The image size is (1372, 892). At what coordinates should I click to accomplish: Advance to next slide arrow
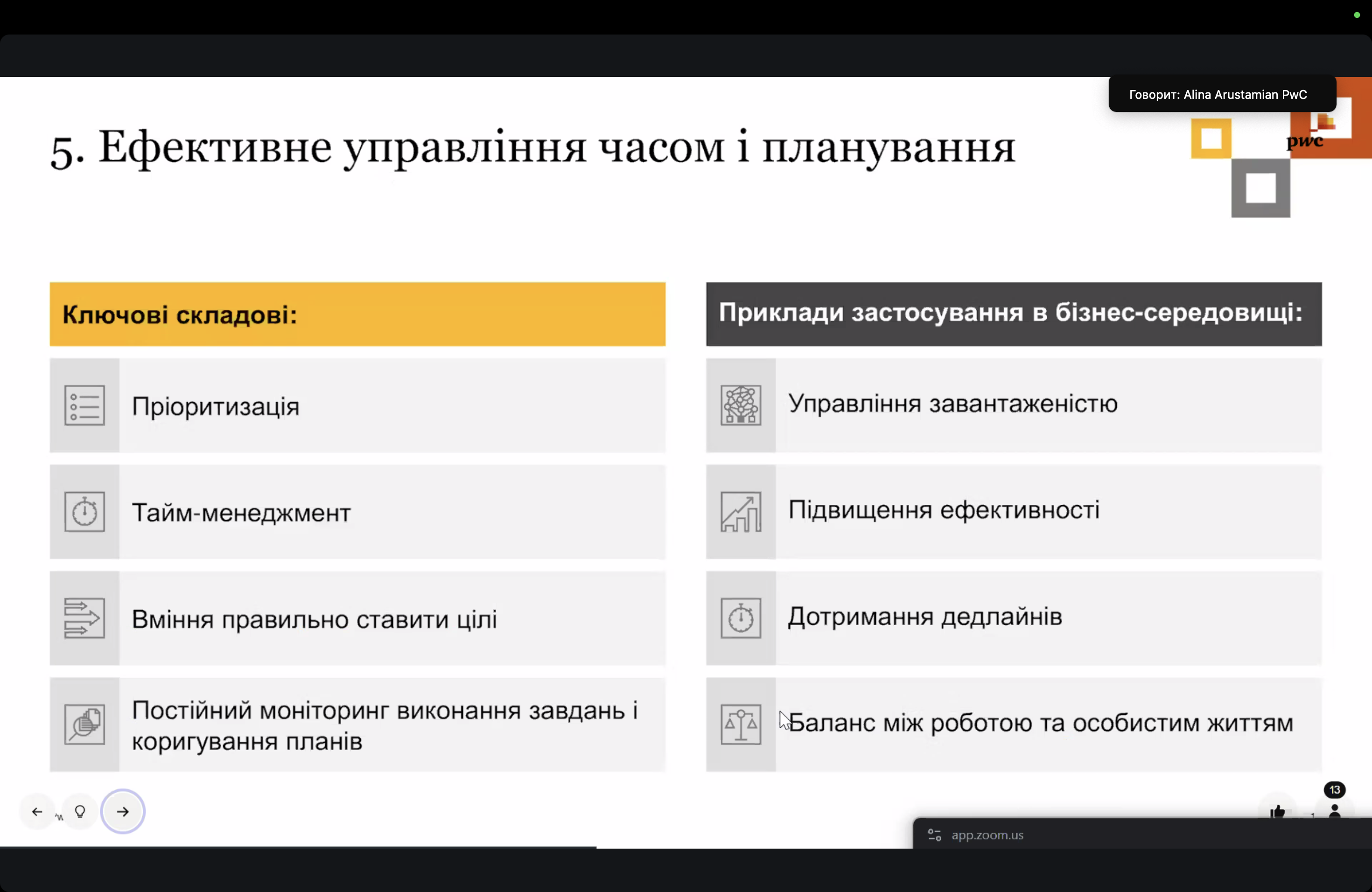tap(123, 811)
